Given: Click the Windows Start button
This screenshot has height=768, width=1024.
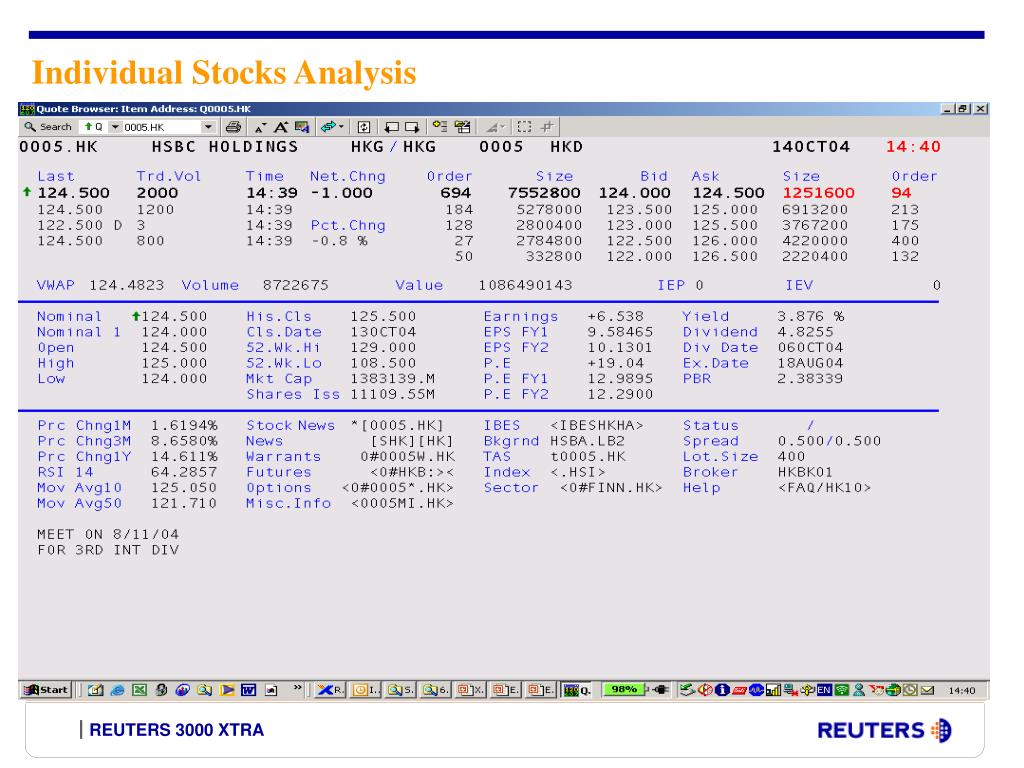Looking at the screenshot, I should 46,690.
